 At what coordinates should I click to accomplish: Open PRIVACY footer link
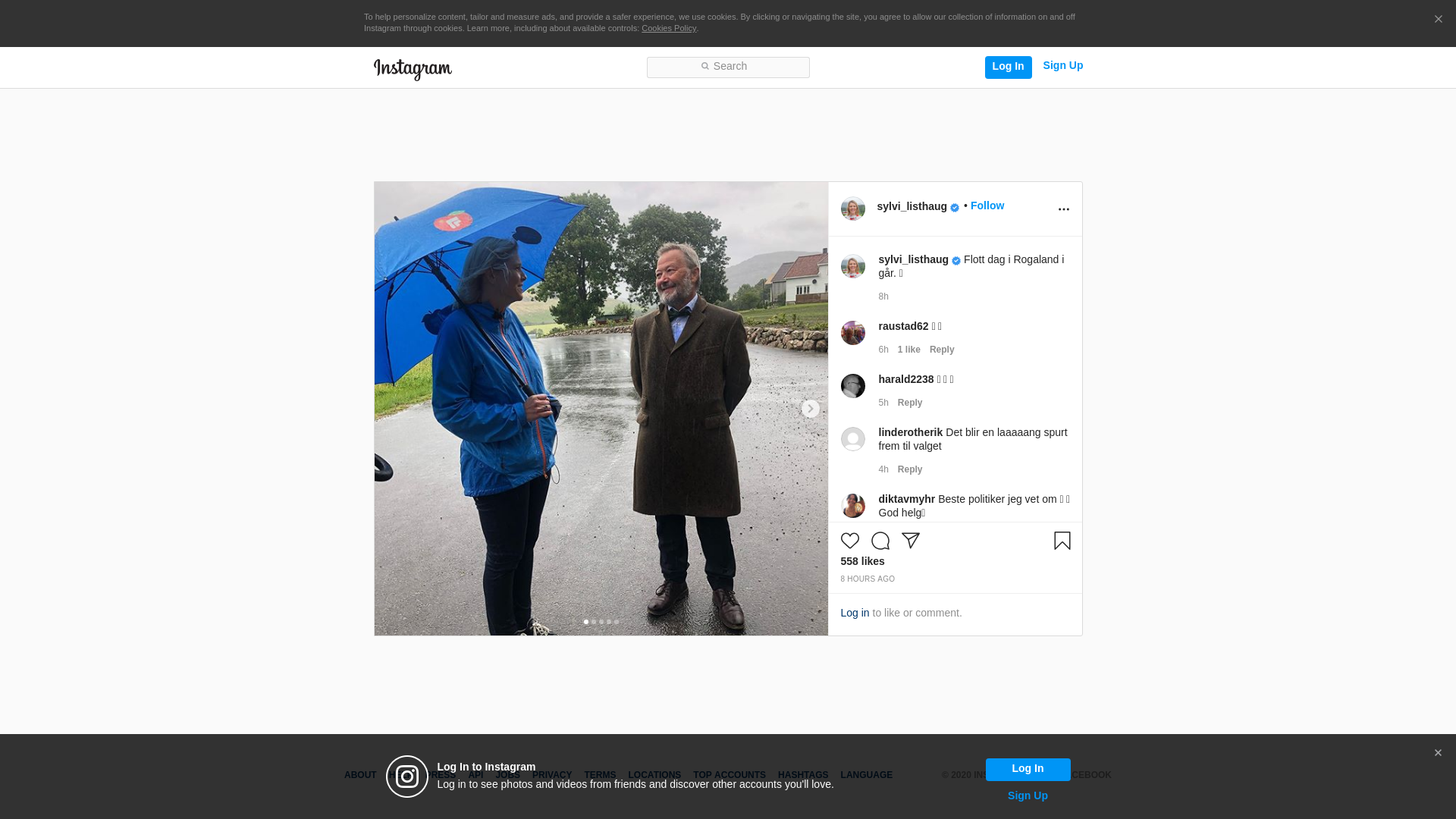coord(552,775)
